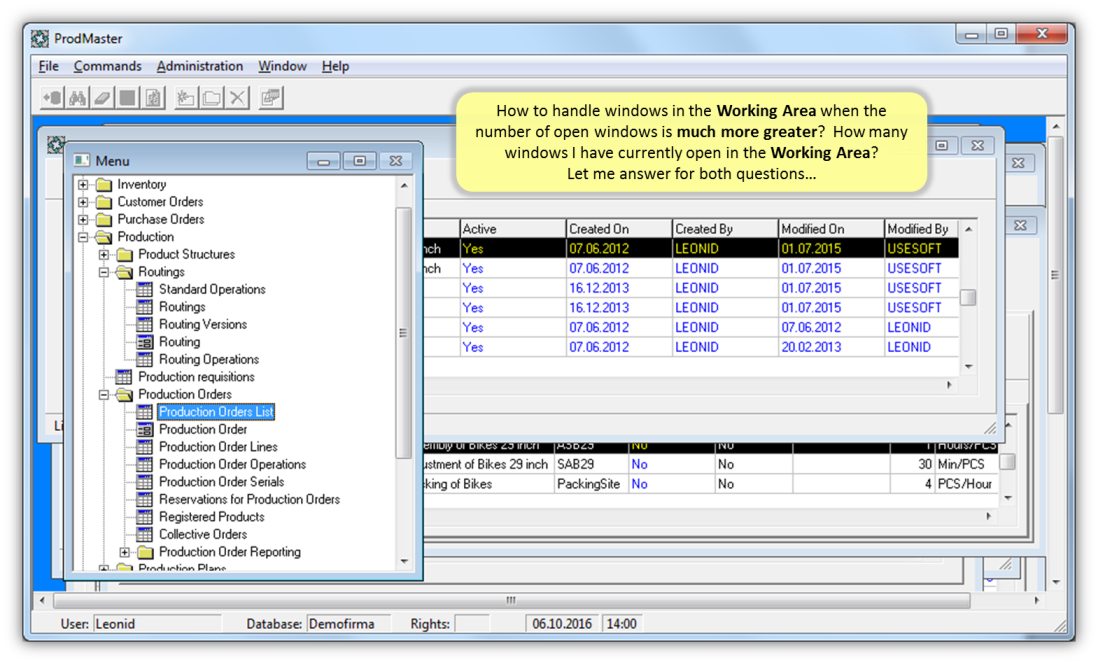Click the working area vertical scrollbar down arrow
Screen dimensions: 1098x664
click(1056, 582)
